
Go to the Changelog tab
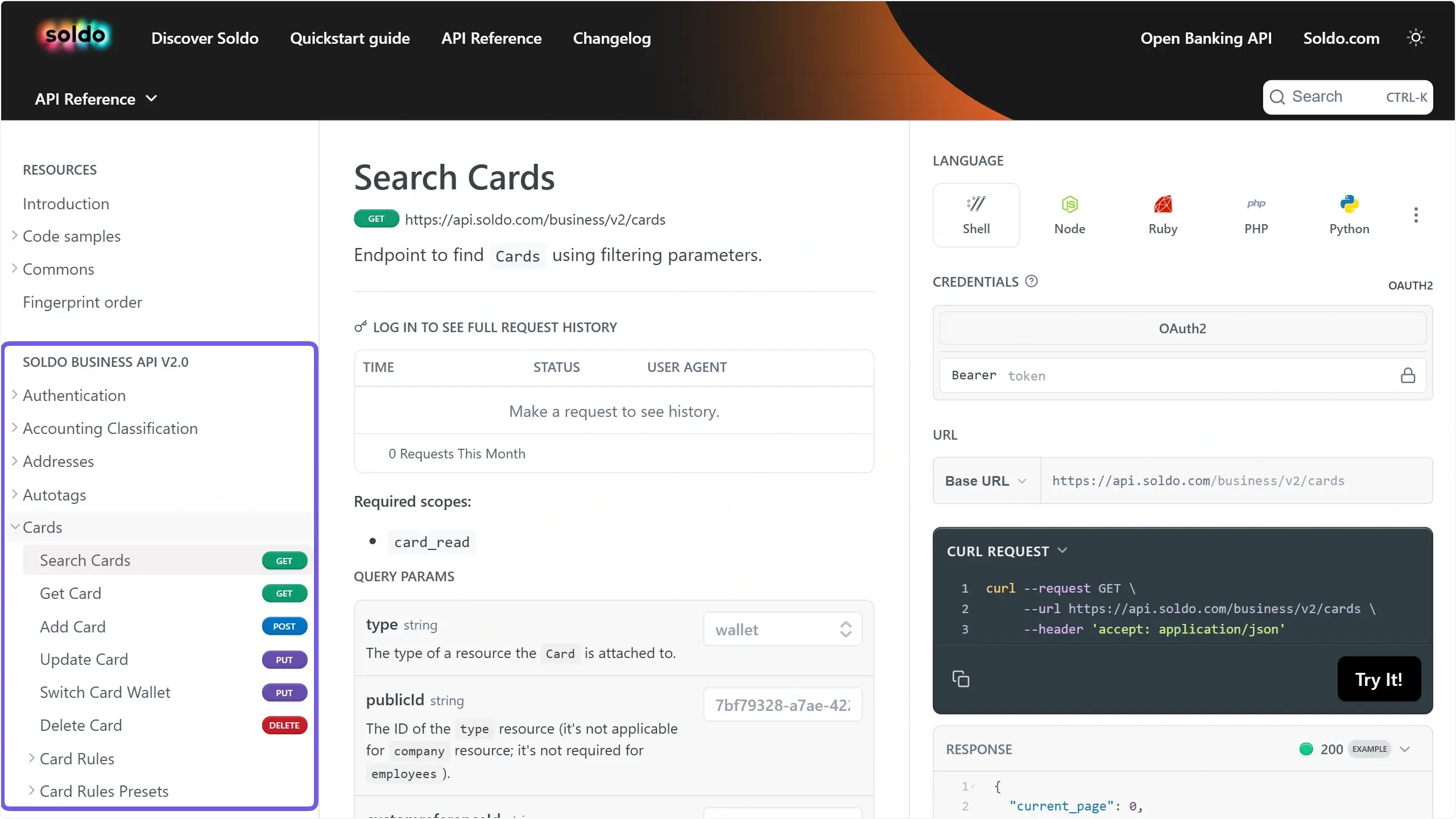[611, 38]
